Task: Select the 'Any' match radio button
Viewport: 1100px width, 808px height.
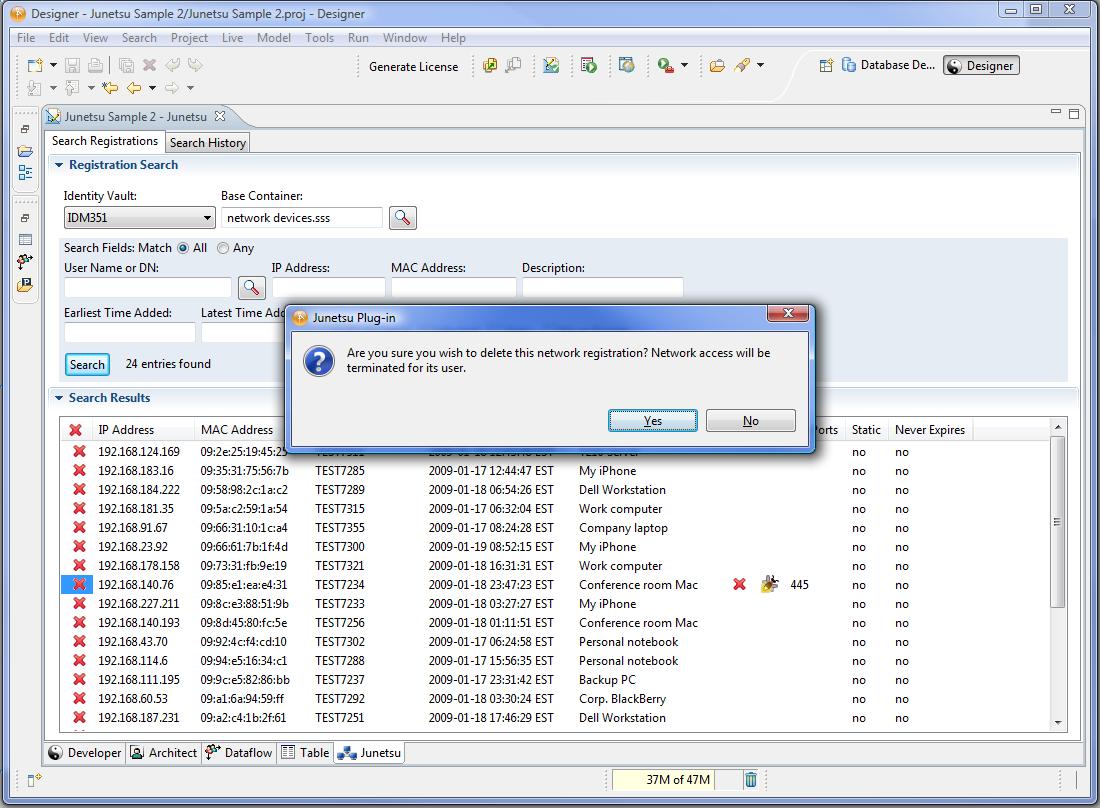Action: [x=223, y=248]
